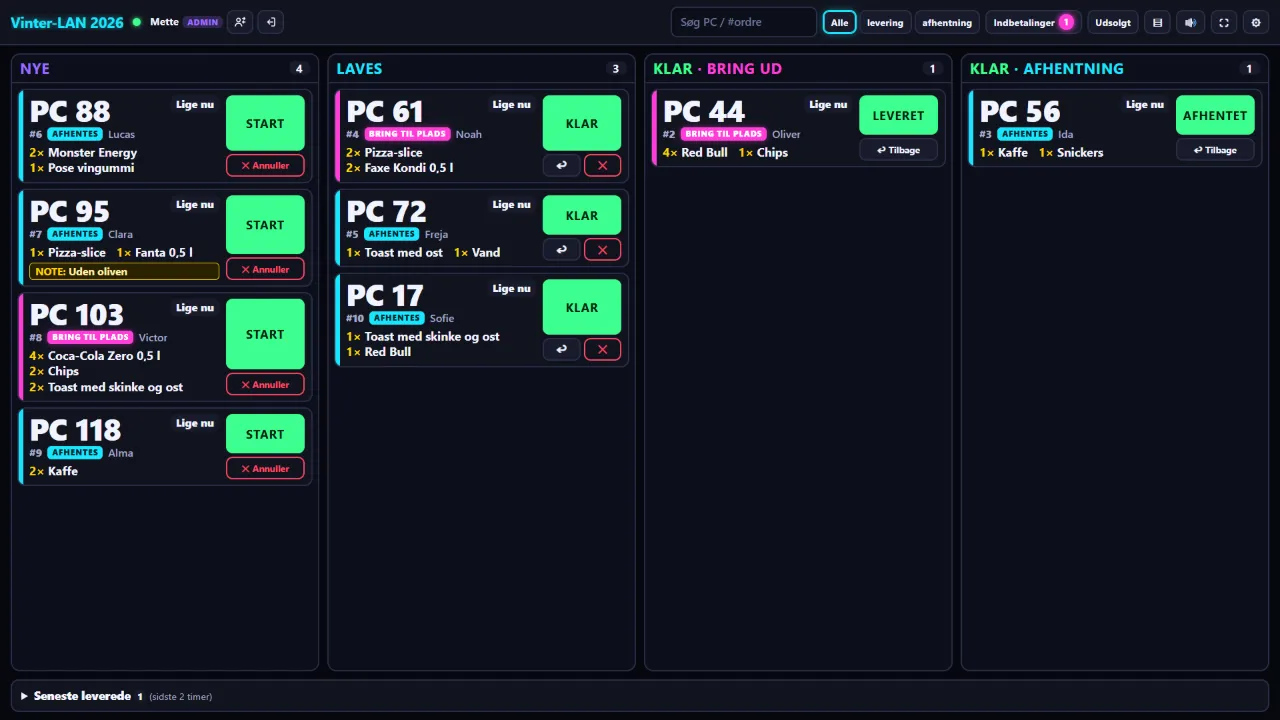This screenshot has height=720, width=1280.
Task: Send PC 17 order back with return arrow
Action: 562,349
